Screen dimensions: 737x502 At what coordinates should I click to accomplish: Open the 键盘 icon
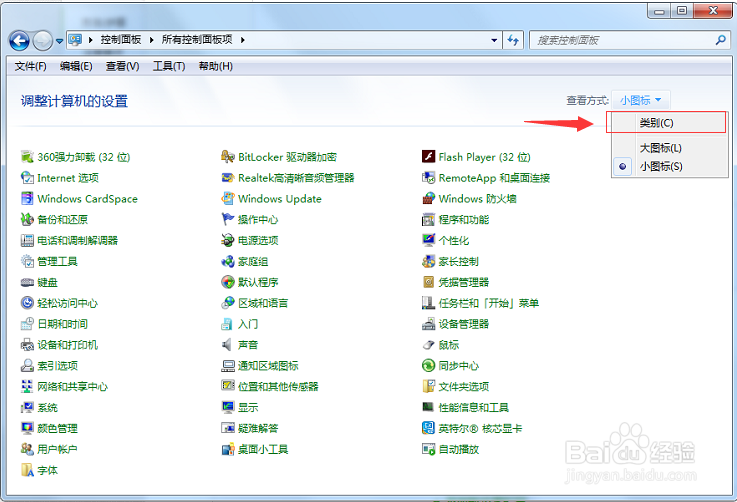pos(27,282)
